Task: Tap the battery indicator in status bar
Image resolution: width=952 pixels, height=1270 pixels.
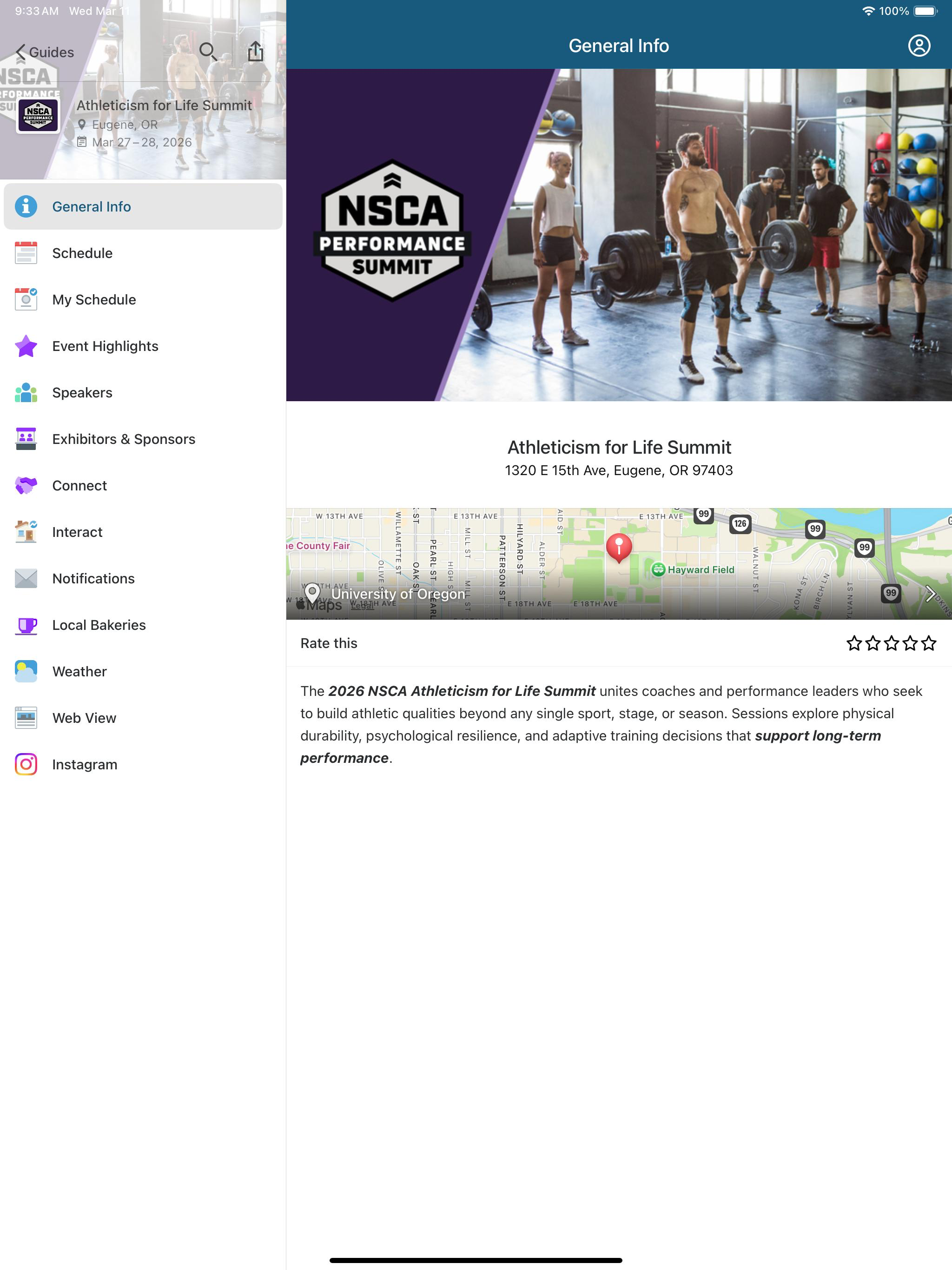Action: pyautogui.click(x=925, y=11)
